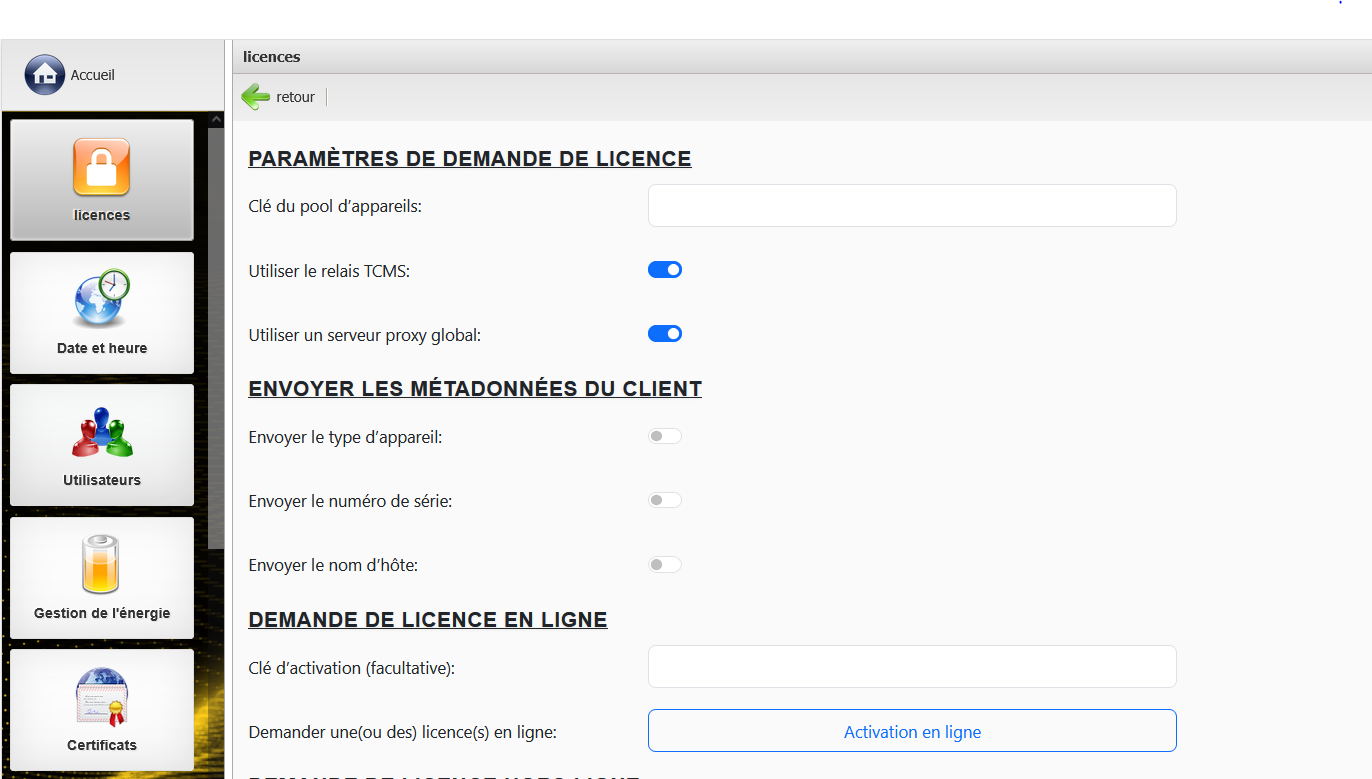Click the Clé d'activation input field
The image size is (1372, 779).
(912, 667)
